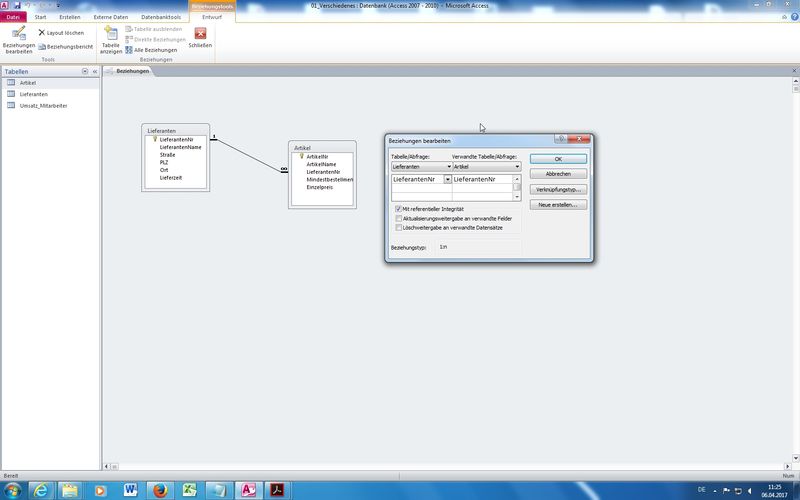Image resolution: width=800 pixels, height=500 pixels.
Task: Open Microsoft Word from the taskbar
Action: pos(130,491)
